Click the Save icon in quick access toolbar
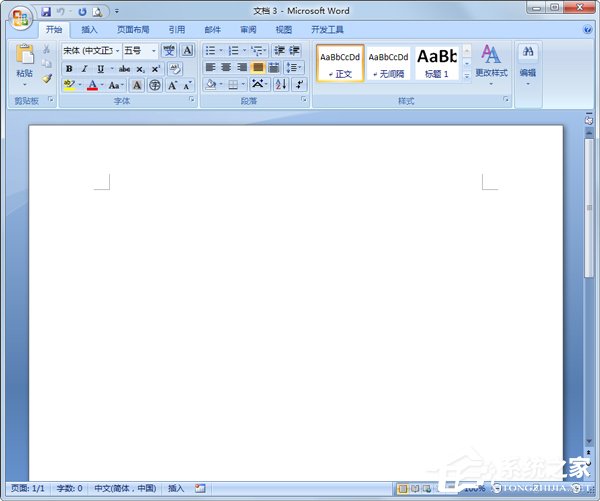600x501 pixels. click(46, 11)
